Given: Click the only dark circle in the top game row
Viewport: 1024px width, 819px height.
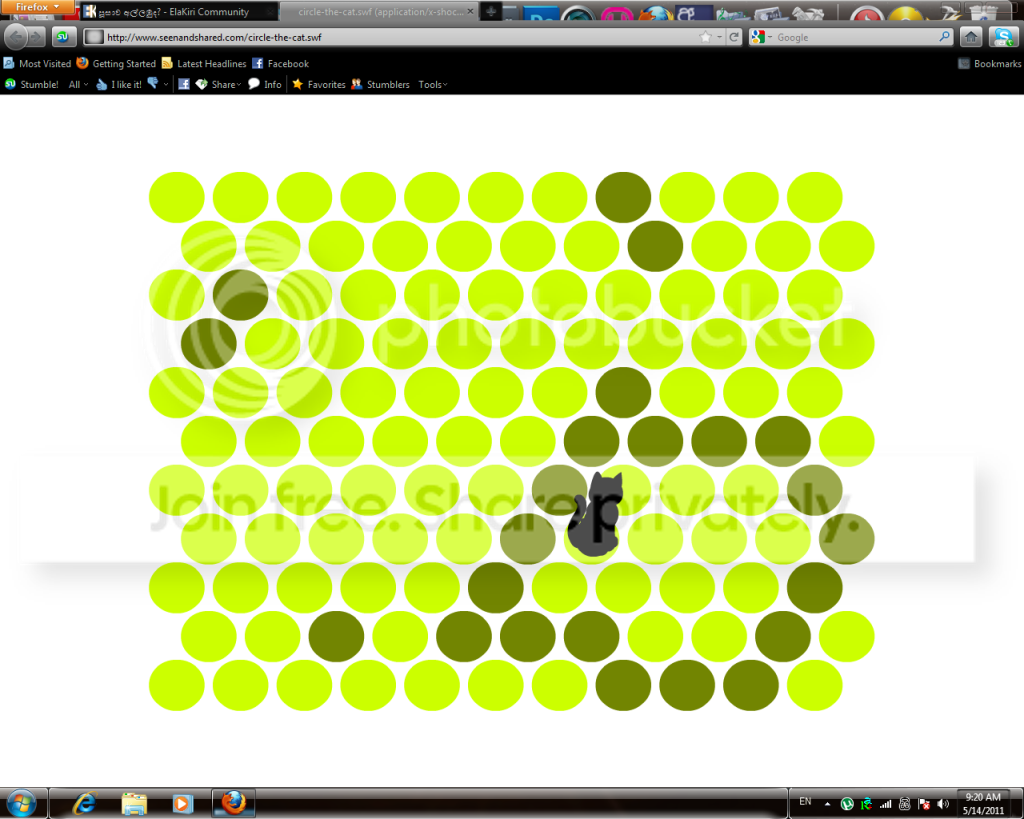Looking at the screenshot, I should click(623, 197).
